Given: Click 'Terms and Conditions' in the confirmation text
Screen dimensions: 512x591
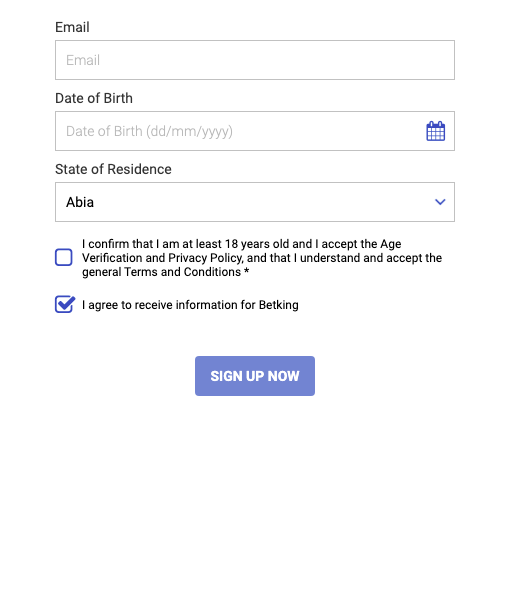Looking at the screenshot, I should coord(182,272).
